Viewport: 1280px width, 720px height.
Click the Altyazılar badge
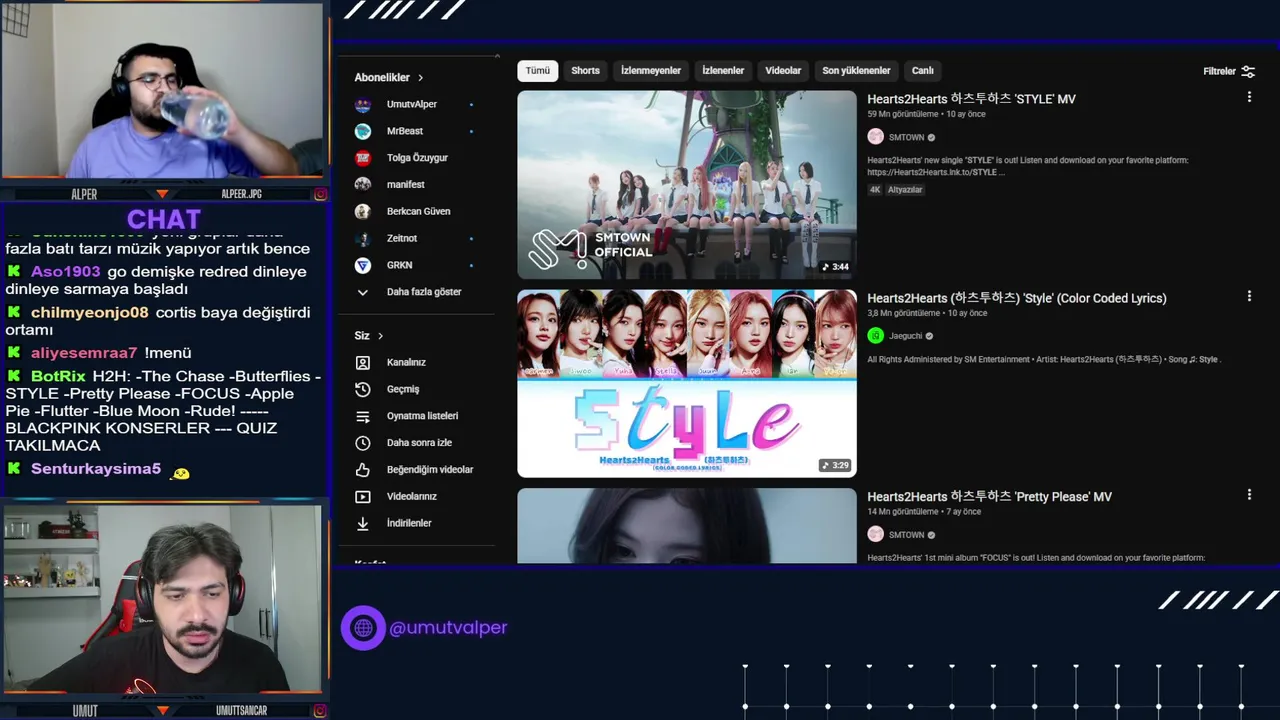coord(905,190)
